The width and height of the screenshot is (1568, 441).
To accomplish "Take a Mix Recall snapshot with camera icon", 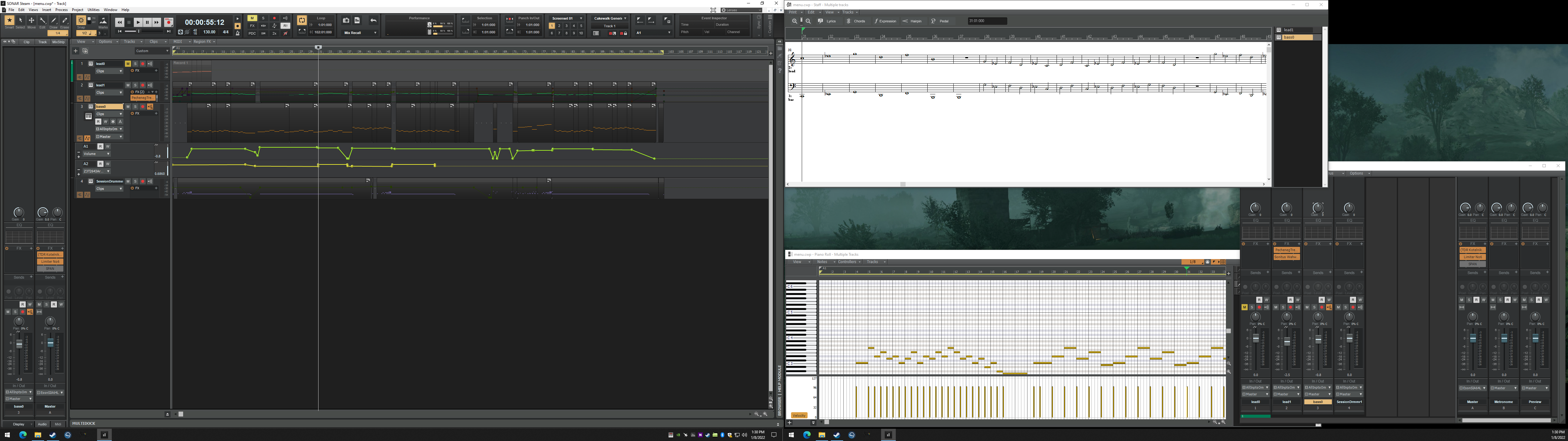I will tap(346, 21).
